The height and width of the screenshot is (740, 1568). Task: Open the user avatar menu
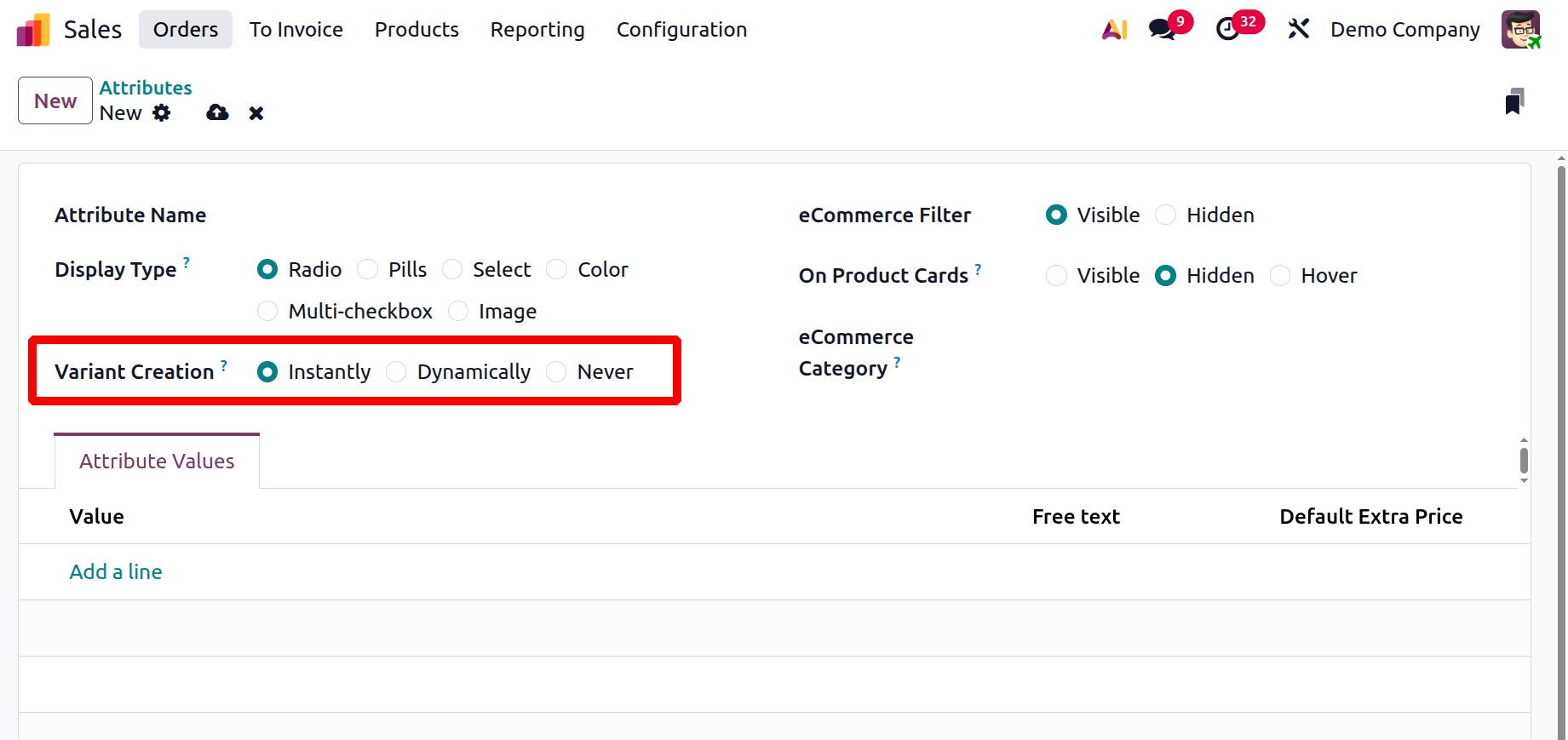pyautogui.click(x=1520, y=30)
